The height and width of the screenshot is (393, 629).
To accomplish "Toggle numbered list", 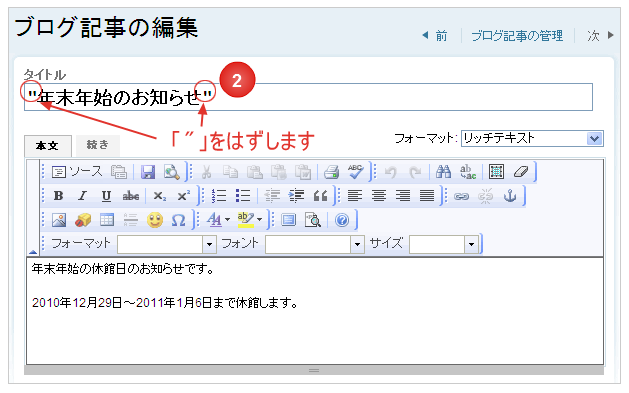I will click(x=219, y=196).
